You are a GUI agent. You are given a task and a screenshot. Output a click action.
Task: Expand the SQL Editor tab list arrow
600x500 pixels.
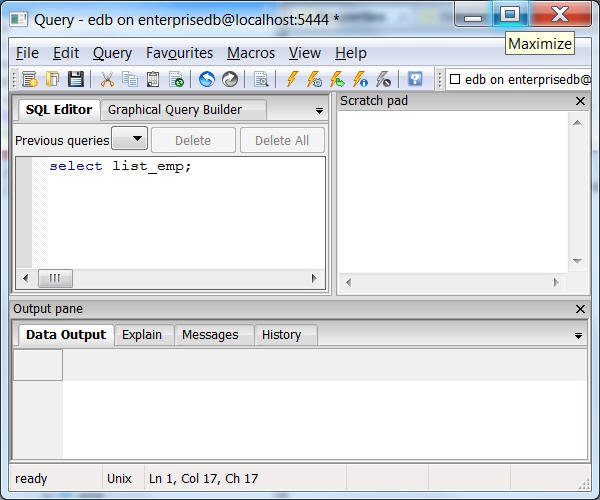point(319,111)
